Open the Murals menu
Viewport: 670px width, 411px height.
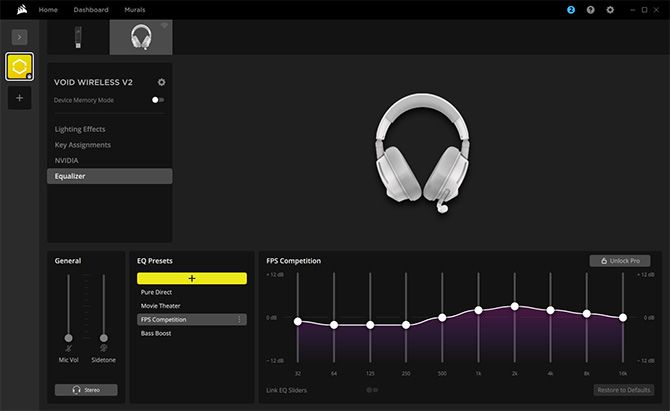pos(135,10)
